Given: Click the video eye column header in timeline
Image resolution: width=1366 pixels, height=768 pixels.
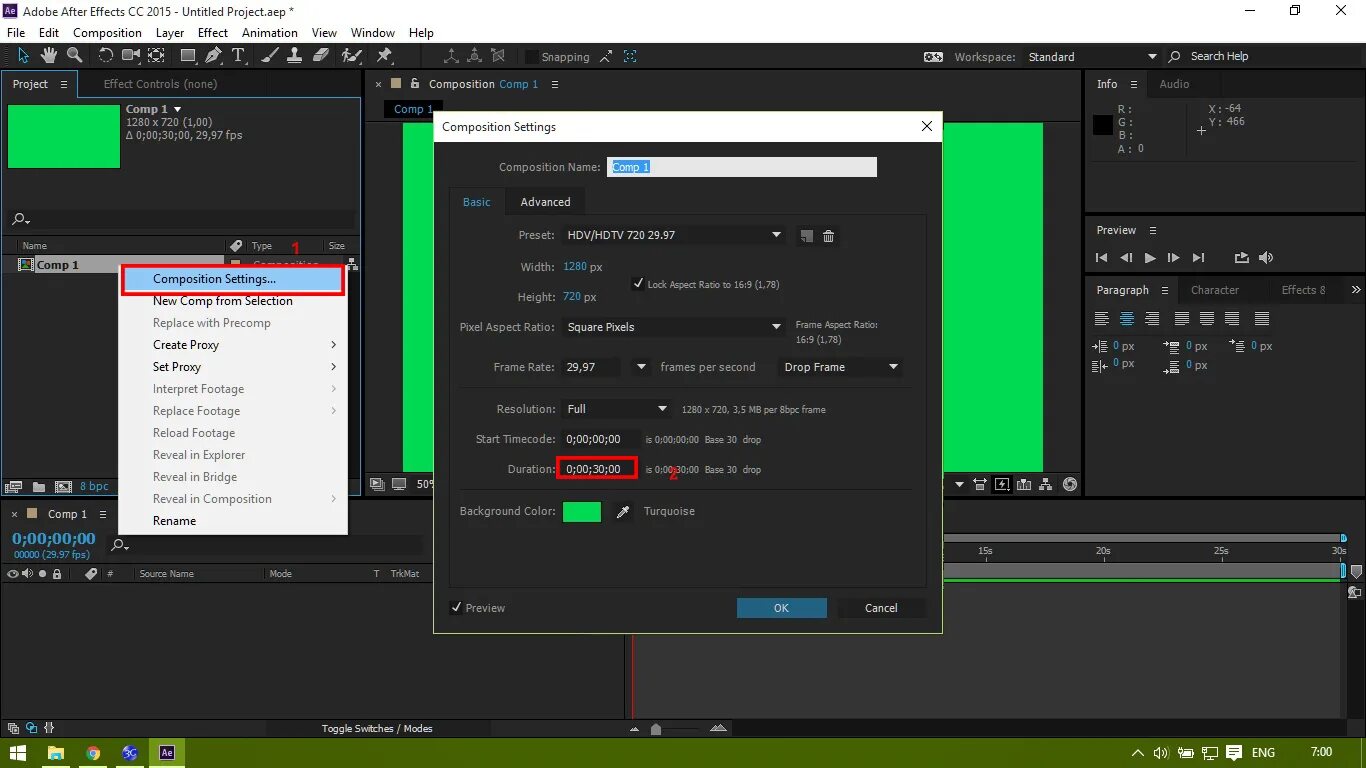Looking at the screenshot, I should [13, 574].
